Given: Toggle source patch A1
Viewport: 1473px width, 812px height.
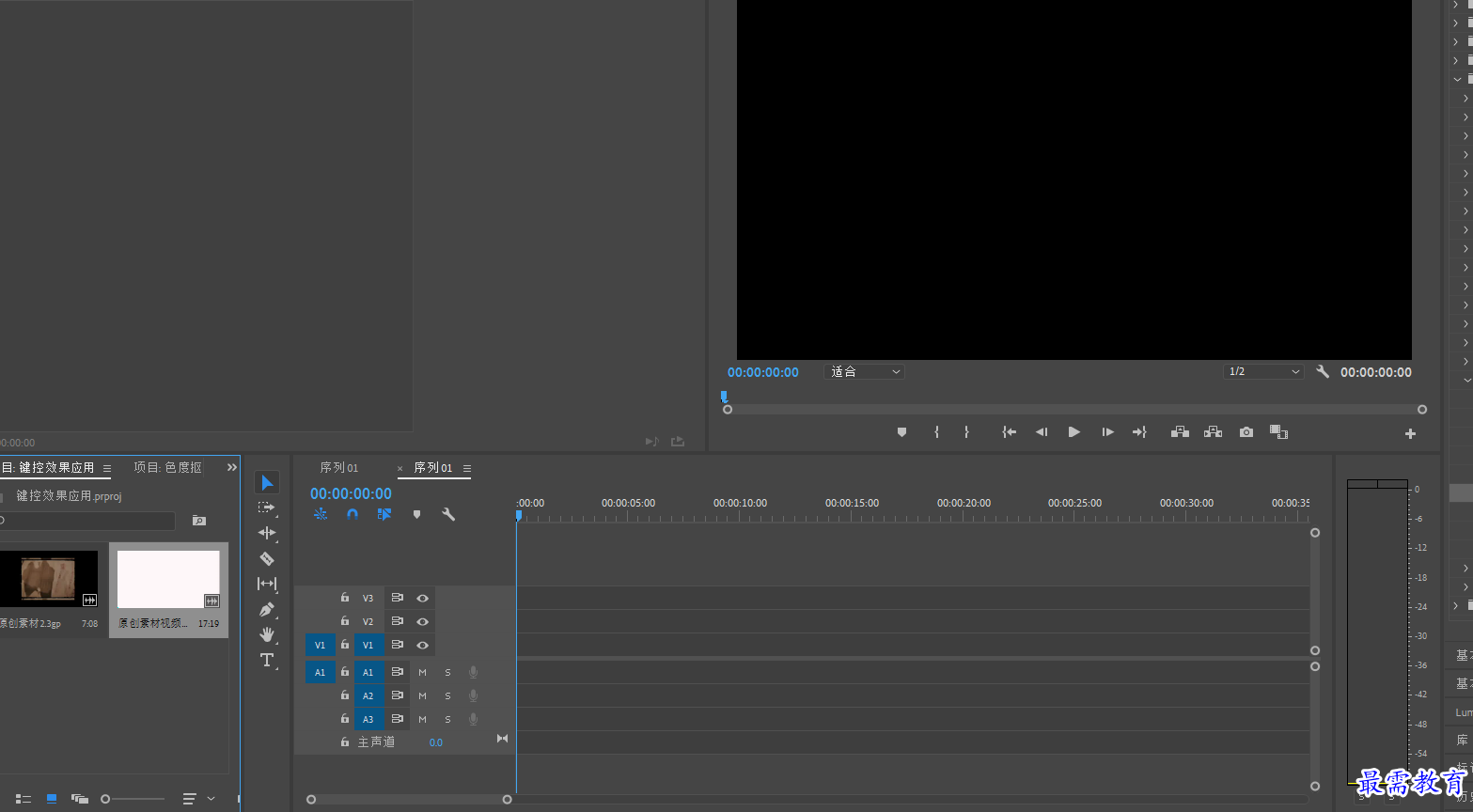Looking at the screenshot, I should 320,672.
